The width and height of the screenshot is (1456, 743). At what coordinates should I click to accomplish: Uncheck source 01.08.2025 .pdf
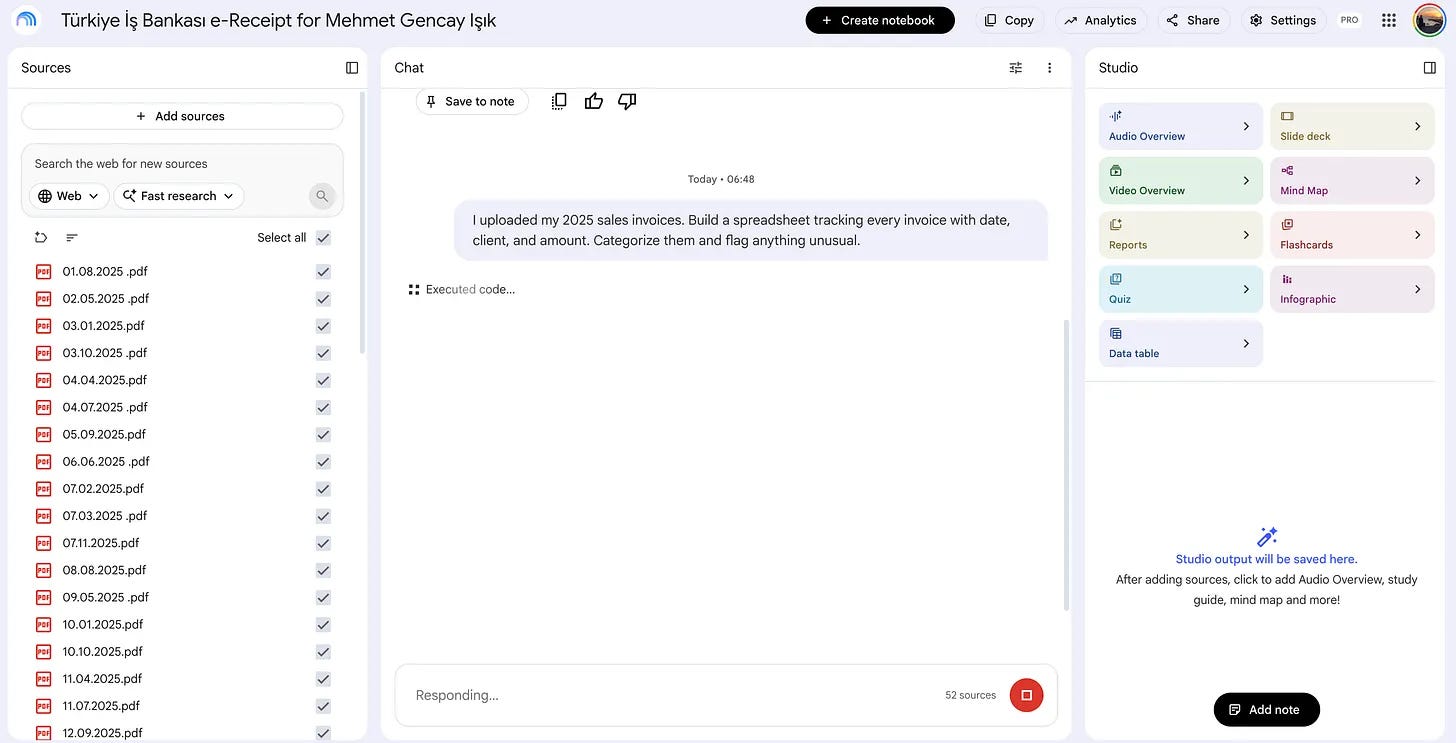[x=323, y=272]
